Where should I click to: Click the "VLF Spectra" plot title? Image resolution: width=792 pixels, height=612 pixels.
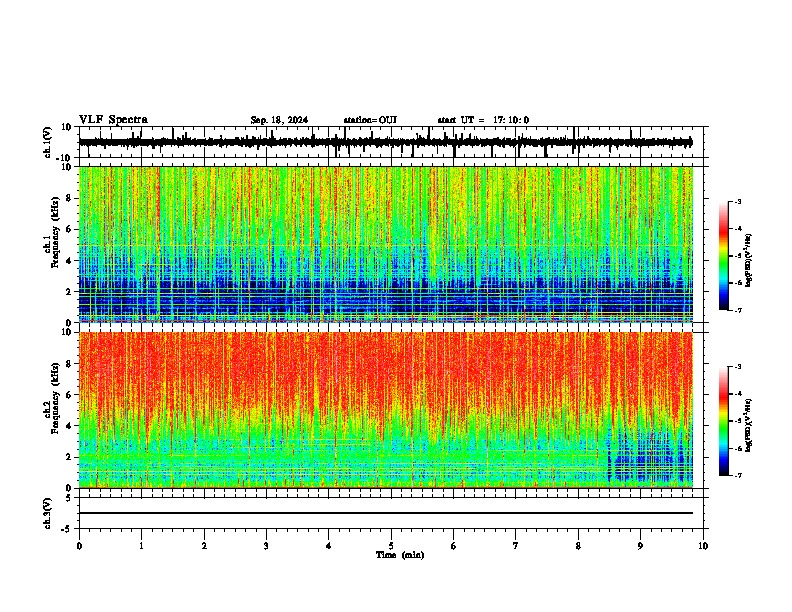click(x=113, y=119)
